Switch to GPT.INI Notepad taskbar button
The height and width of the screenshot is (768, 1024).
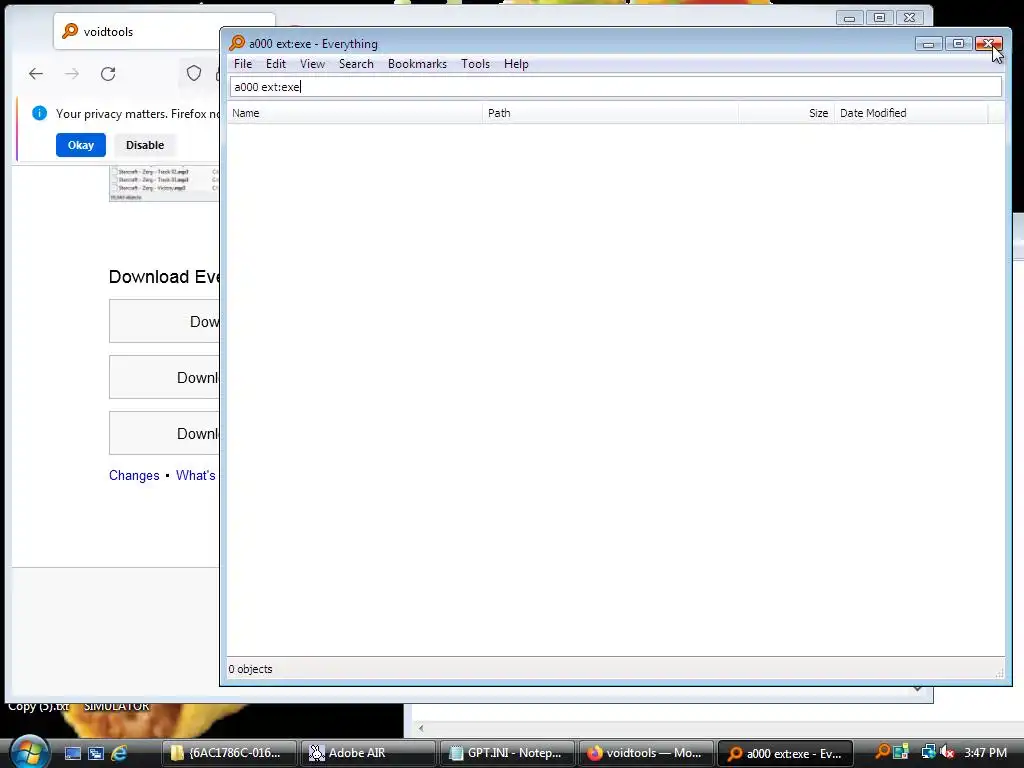(507, 753)
